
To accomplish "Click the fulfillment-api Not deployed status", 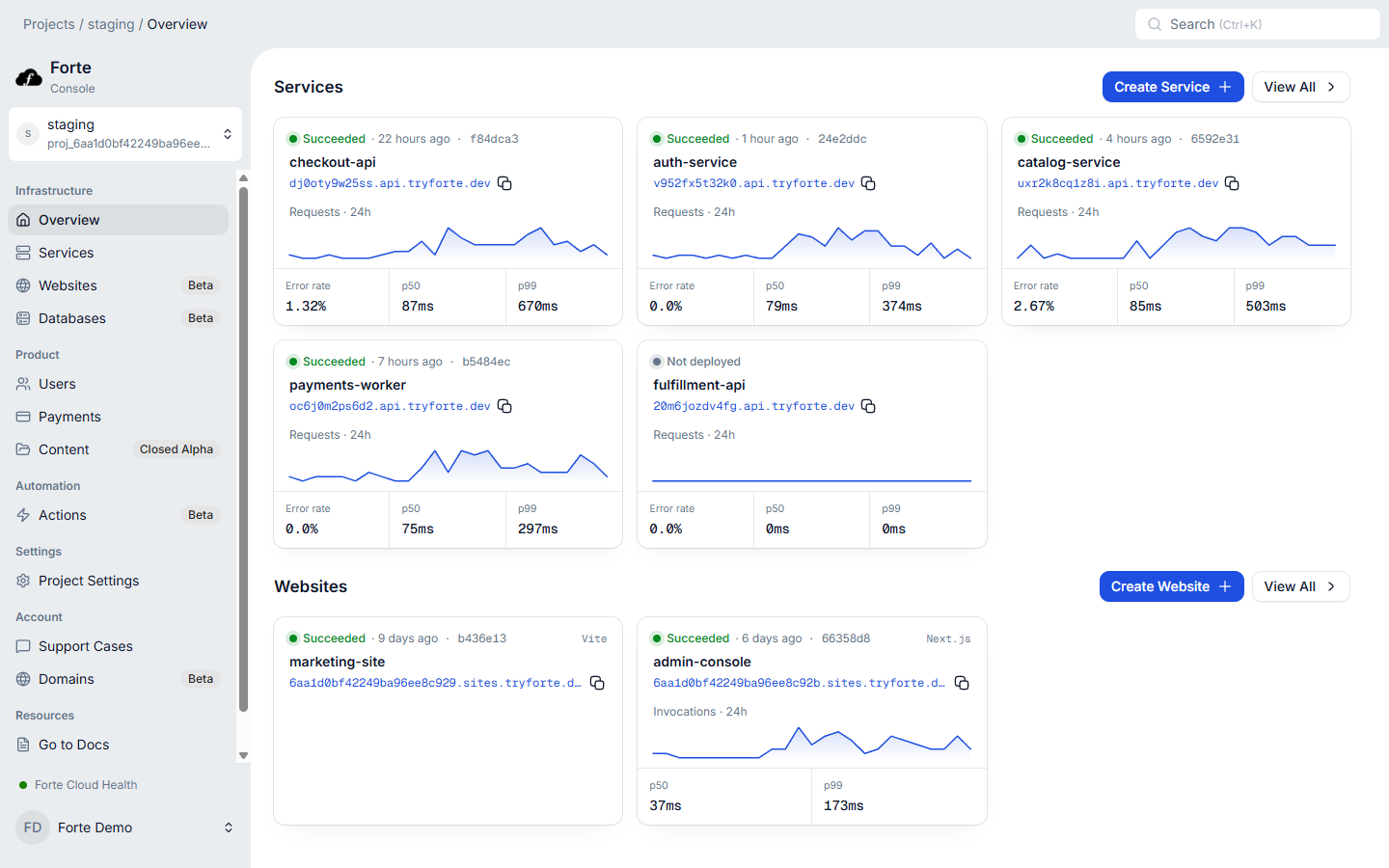I will coord(696,362).
